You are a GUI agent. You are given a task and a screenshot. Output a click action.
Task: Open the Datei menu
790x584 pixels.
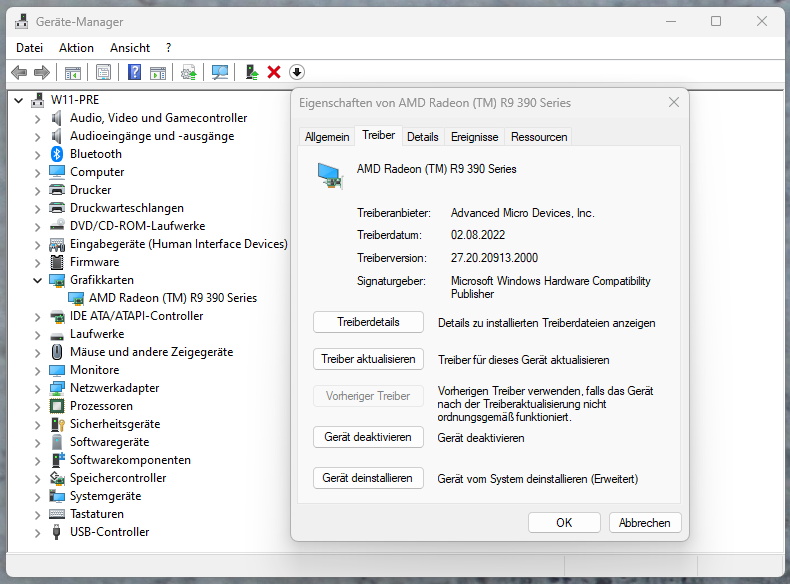(x=29, y=48)
